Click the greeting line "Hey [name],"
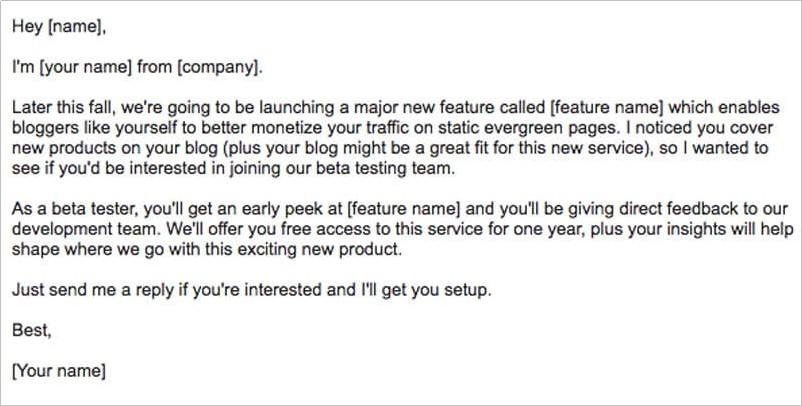802x406 pixels. coord(59,27)
